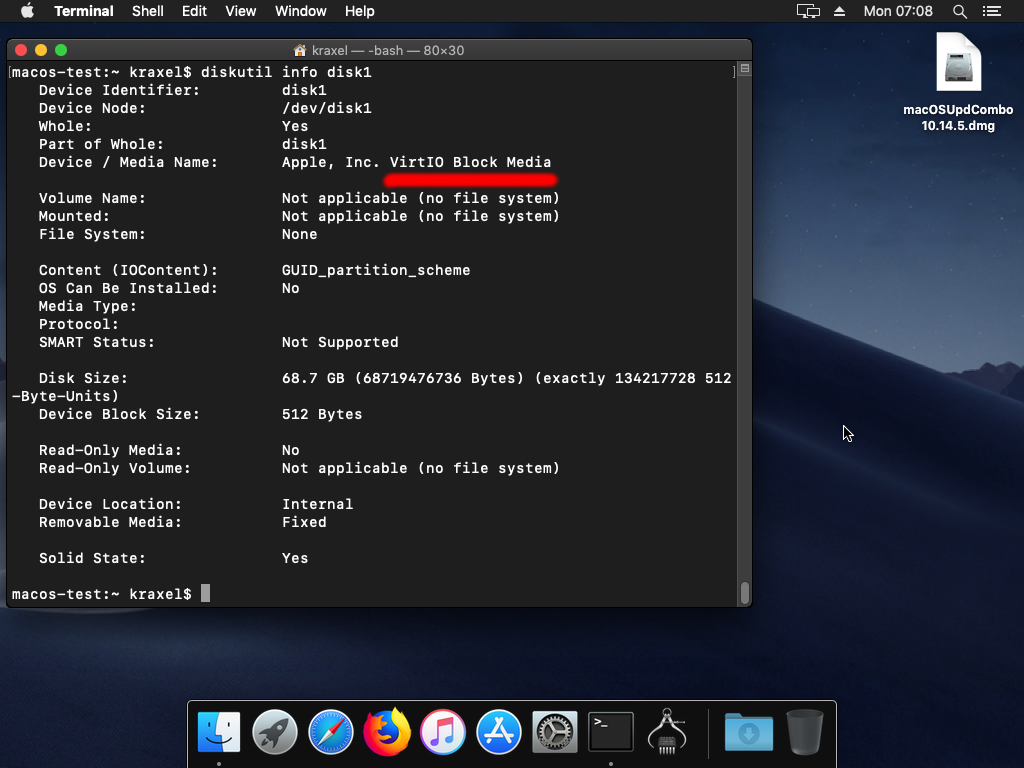1024x768 pixels.
Task: Click the Terminal vertical scrollbar thumb
Action: (744, 592)
